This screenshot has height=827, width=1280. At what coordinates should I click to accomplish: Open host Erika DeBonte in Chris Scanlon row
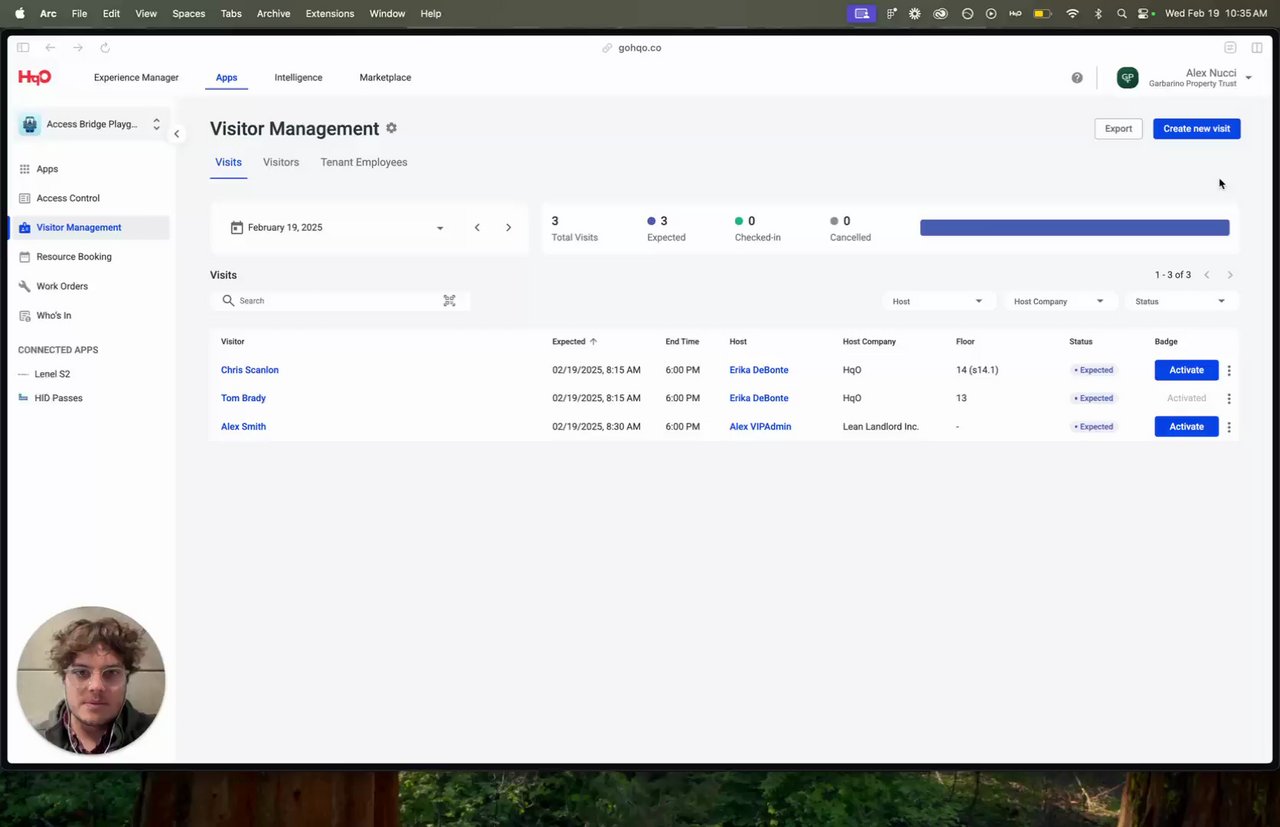click(759, 370)
